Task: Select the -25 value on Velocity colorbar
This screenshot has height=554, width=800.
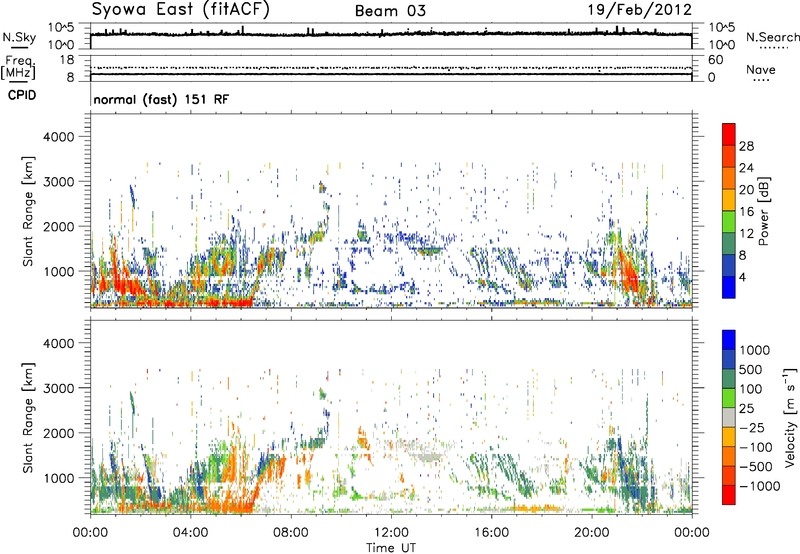Action: coord(753,428)
